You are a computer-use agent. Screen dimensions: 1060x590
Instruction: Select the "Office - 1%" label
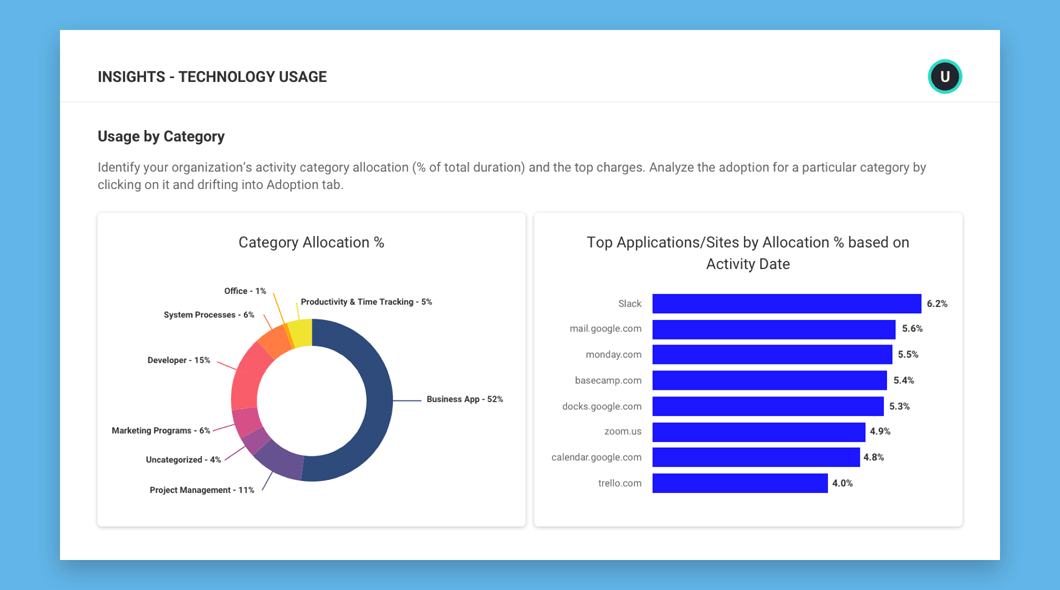click(x=245, y=291)
